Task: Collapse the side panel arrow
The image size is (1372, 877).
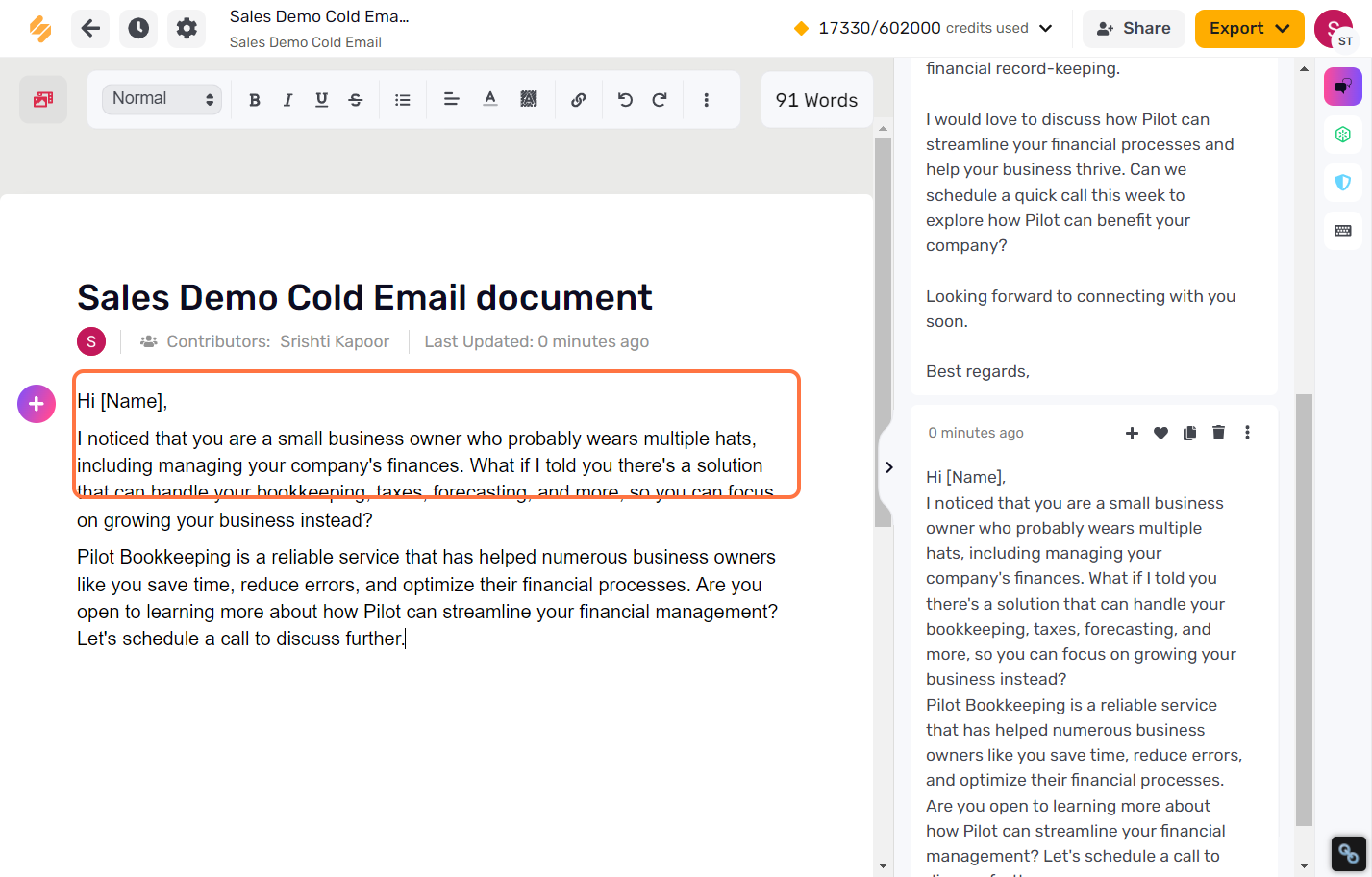Action: 889,467
